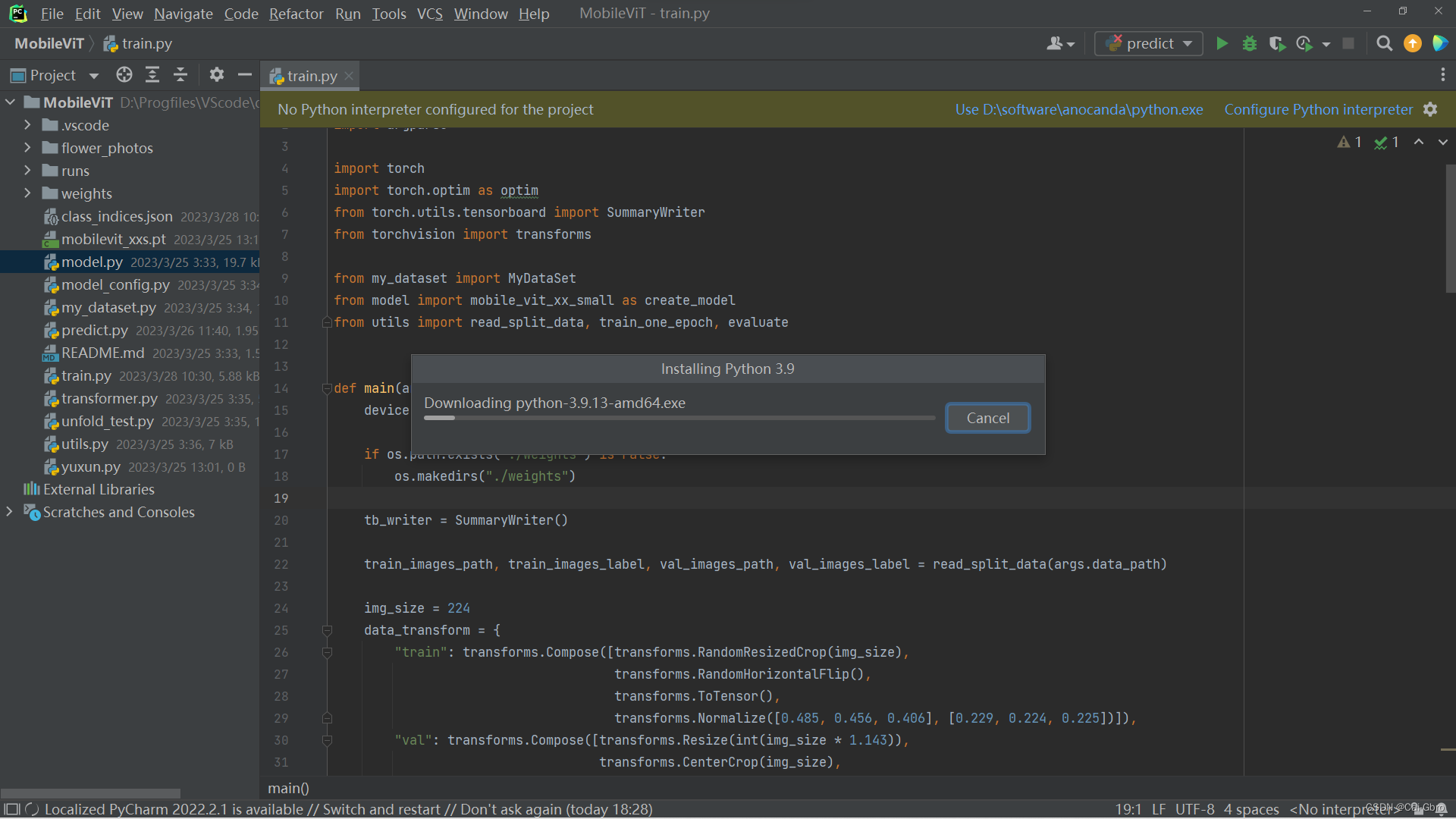Start debugging with the bug icon
This screenshot has width=1456, height=819.
pyautogui.click(x=1250, y=44)
